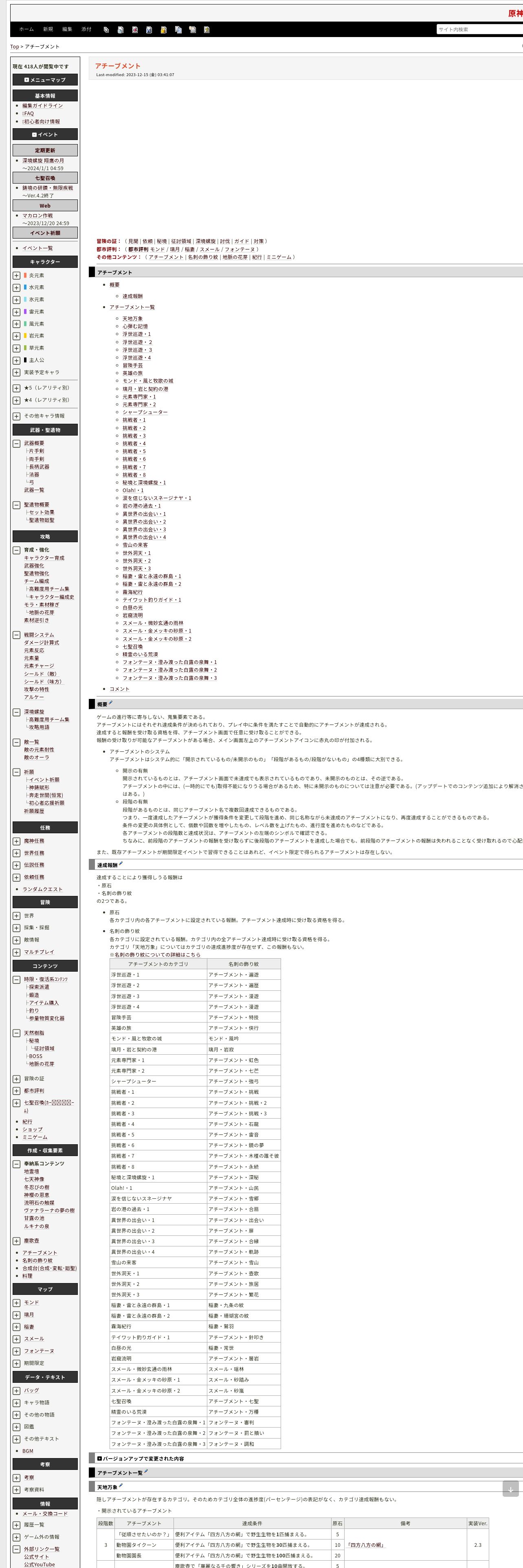The width and height of the screenshot is (523, 1568).
Task: Expand バージョンアップで変更された内容 section
Action: pos(99,1459)
